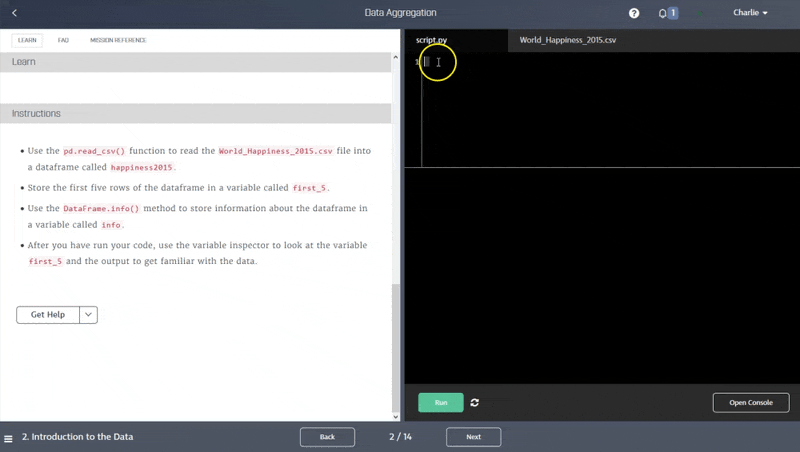
Task: Select the Learn tab
Action: point(27,40)
